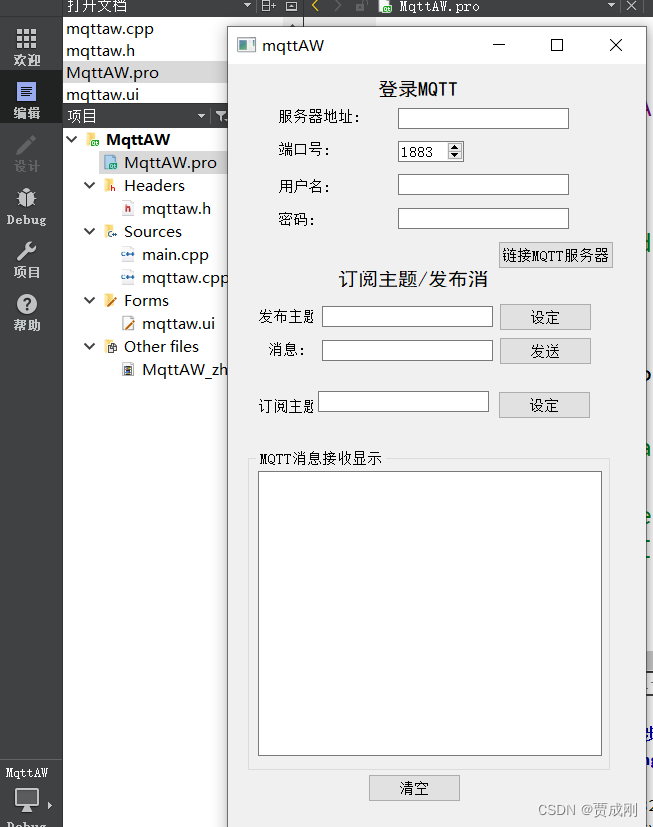653x827 pixels.
Task: Click the 发送 send button
Action: 545,351
